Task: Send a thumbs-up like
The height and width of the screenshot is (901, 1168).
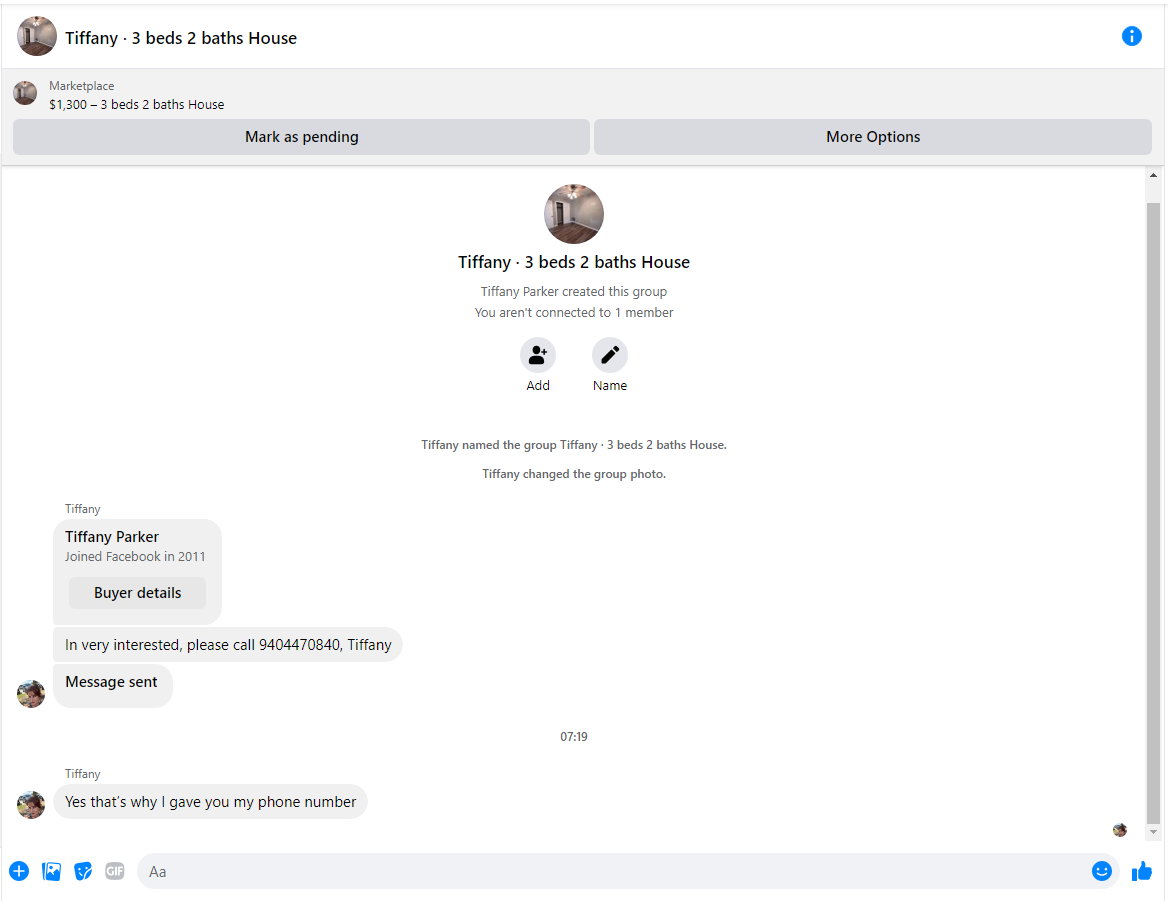Action: (x=1141, y=871)
